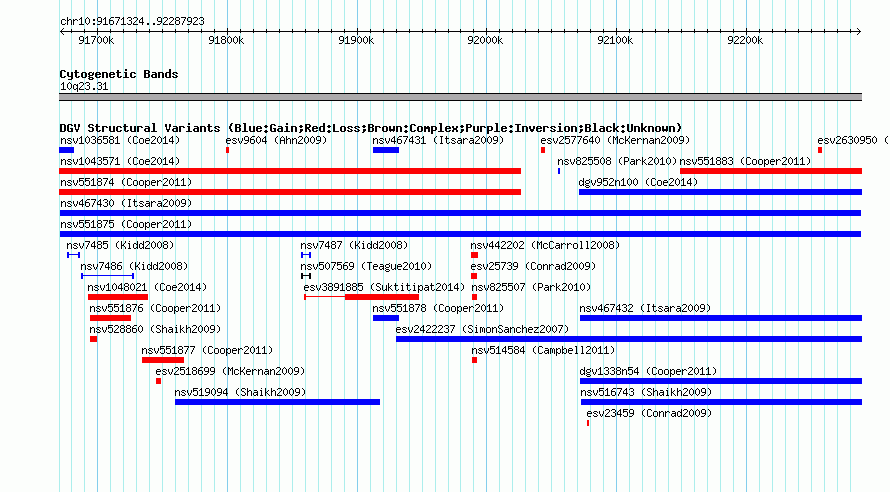
Task: Click the esv2577640 (McKernan2009) label
Action: pos(615,140)
